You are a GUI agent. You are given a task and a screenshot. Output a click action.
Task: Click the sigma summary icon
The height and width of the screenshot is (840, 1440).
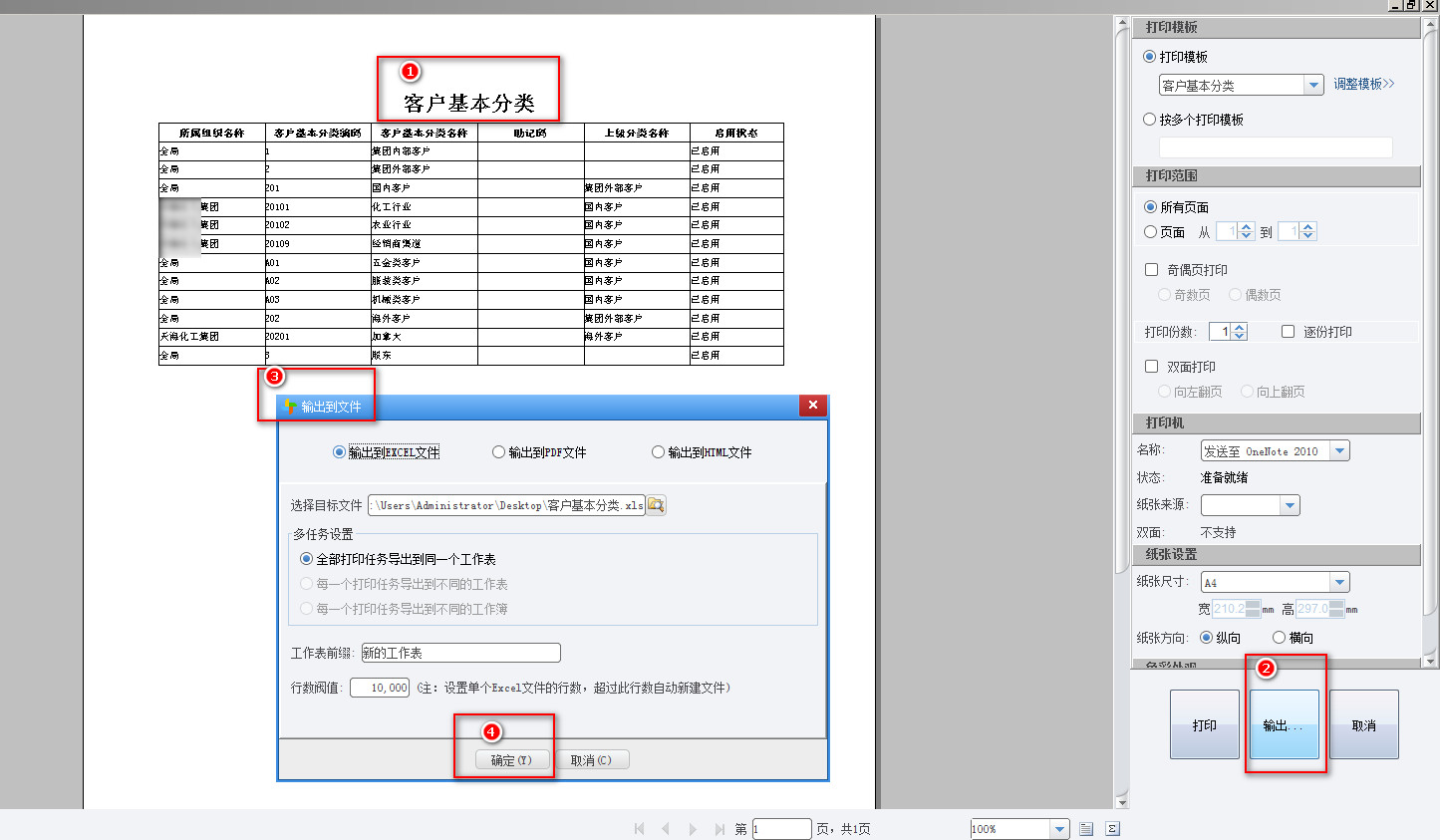tap(1112, 829)
